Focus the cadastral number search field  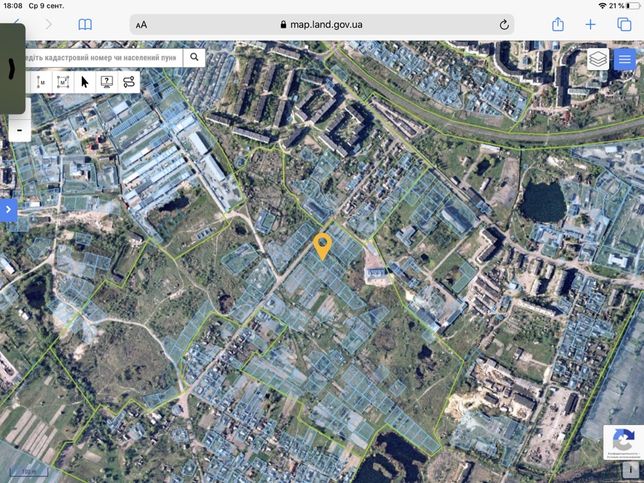point(103,58)
